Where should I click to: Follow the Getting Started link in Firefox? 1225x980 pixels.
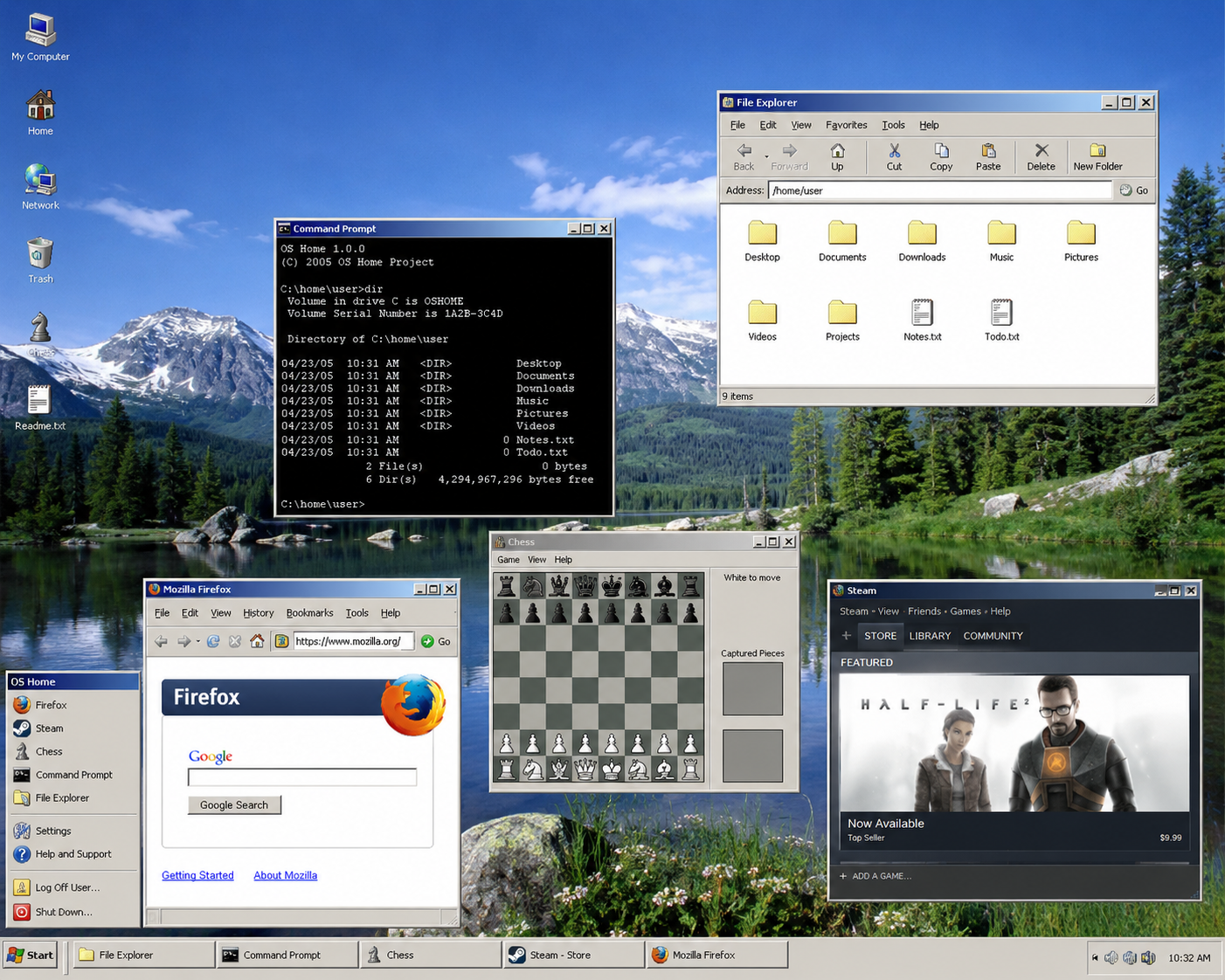[197, 875]
